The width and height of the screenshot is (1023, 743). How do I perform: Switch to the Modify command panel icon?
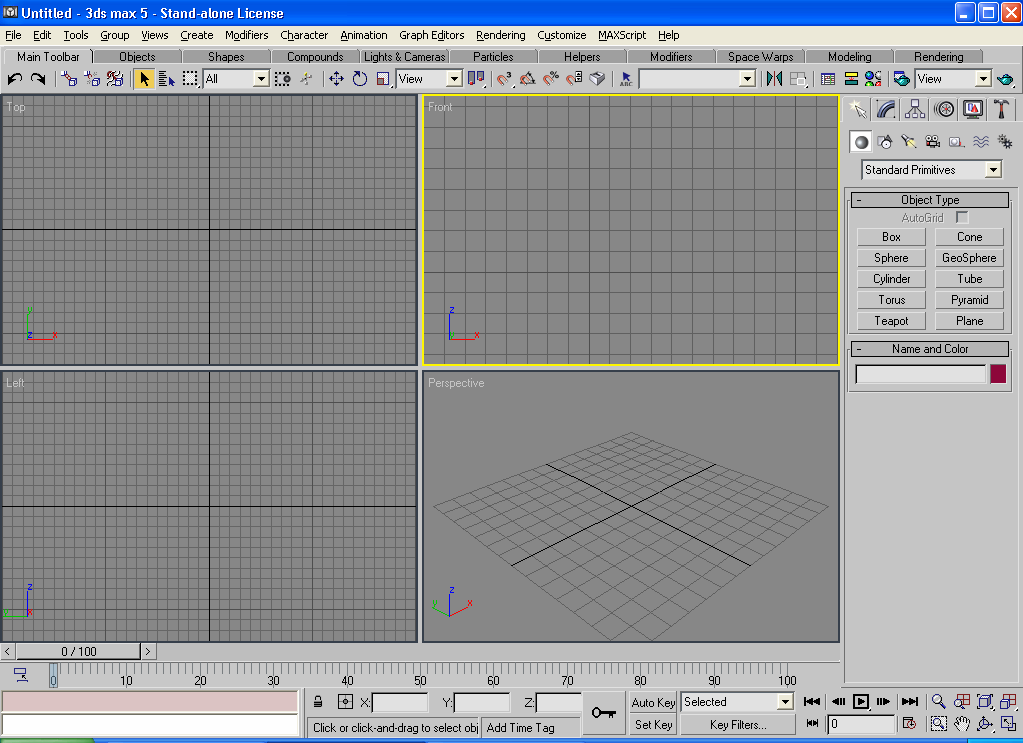tap(885, 109)
